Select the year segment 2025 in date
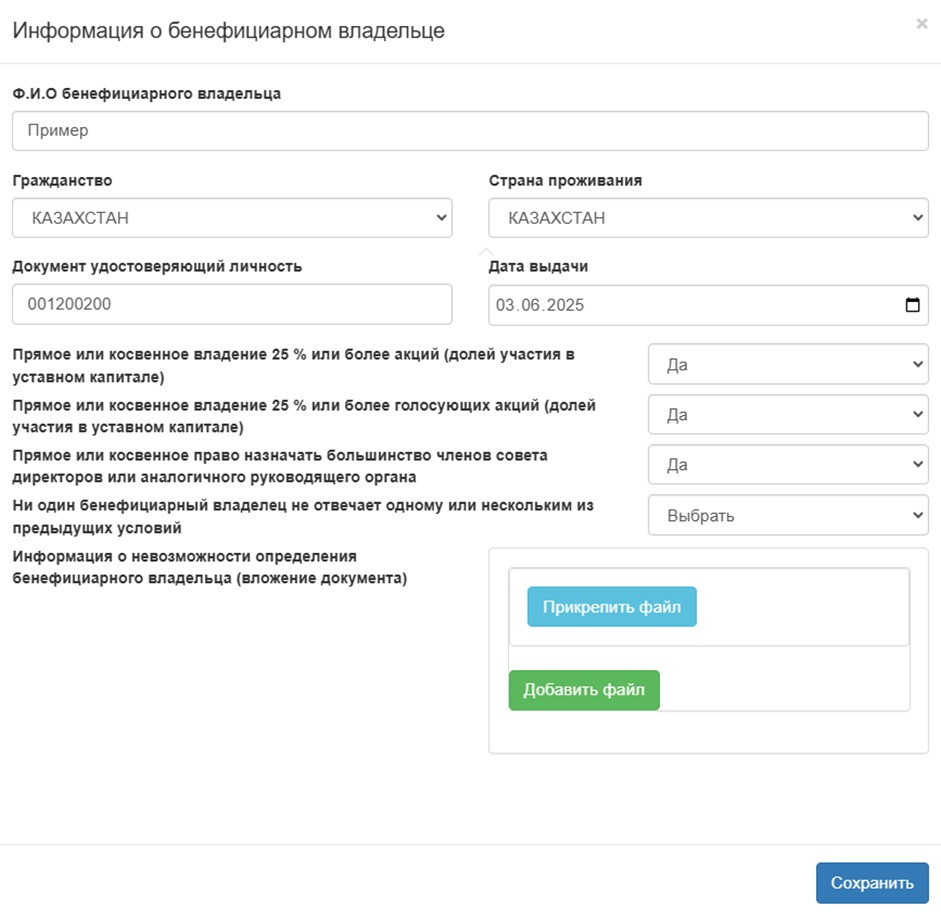Viewport: 941px width, 920px height. click(x=565, y=305)
